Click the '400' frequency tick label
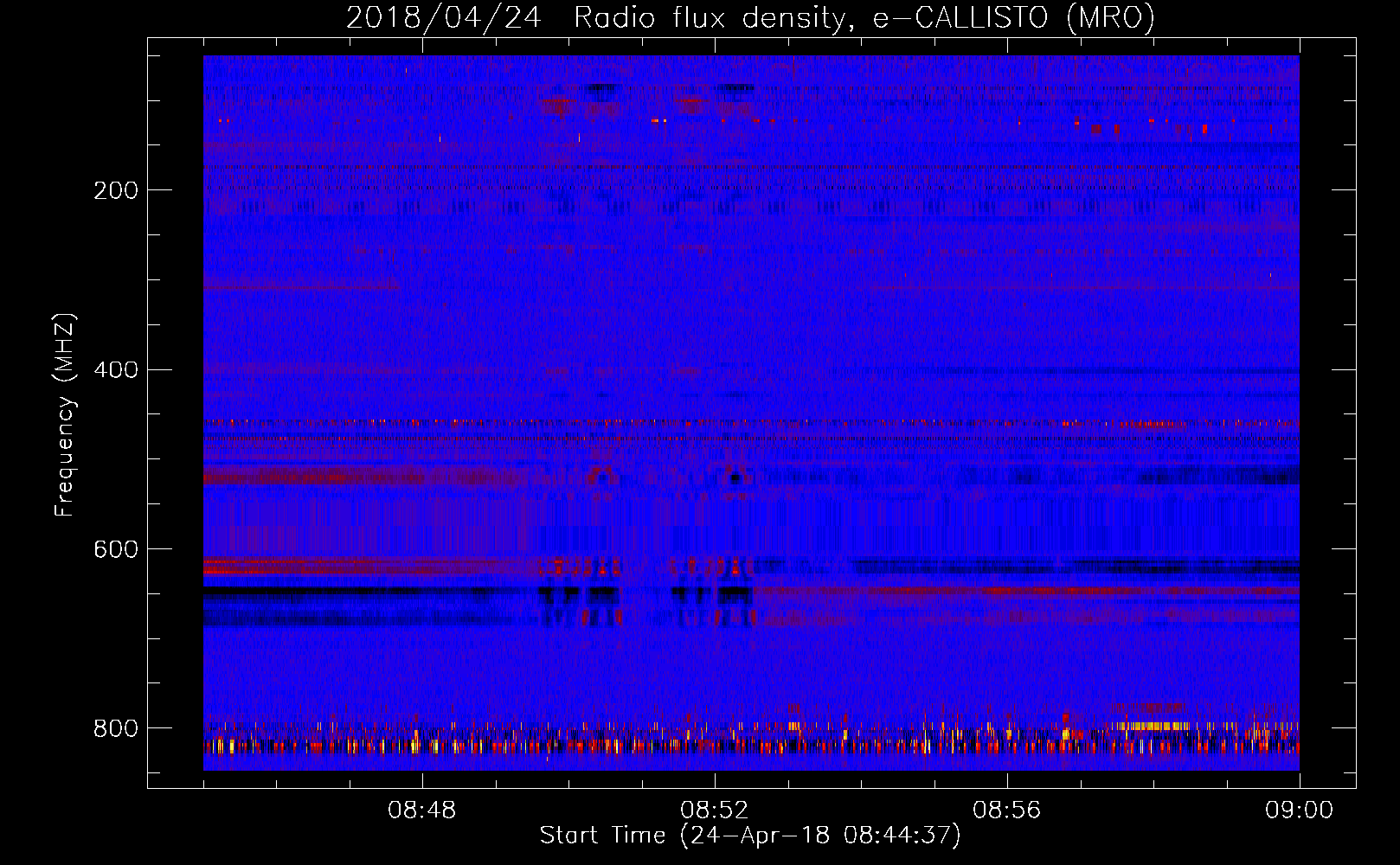 pyautogui.click(x=116, y=370)
